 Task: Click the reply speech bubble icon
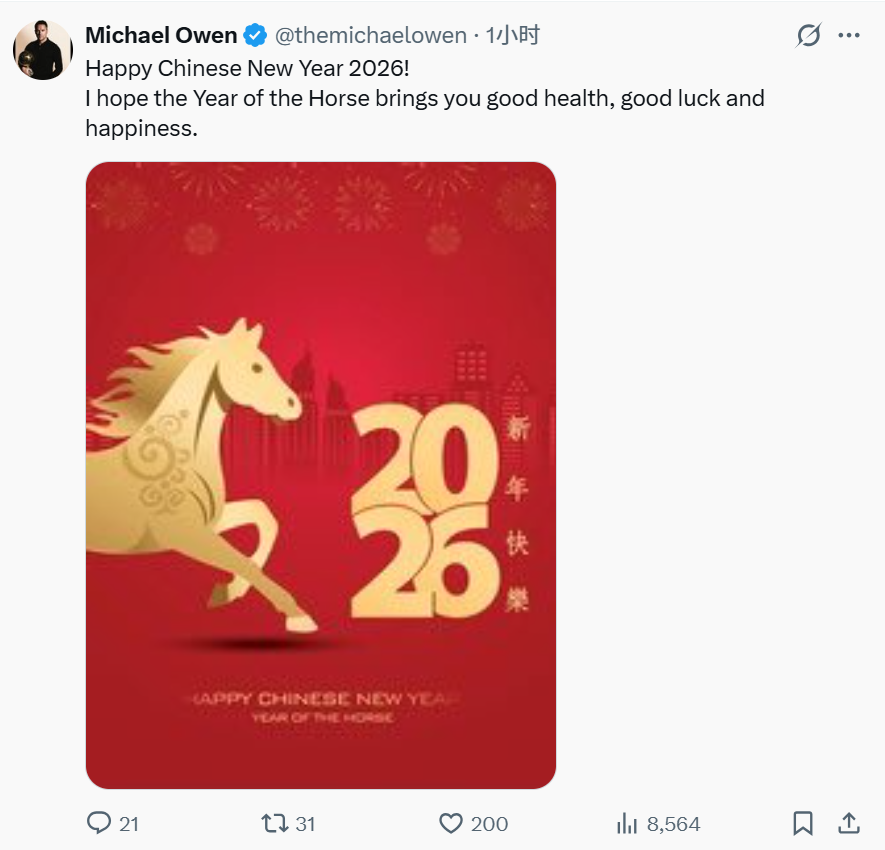point(99,823)
